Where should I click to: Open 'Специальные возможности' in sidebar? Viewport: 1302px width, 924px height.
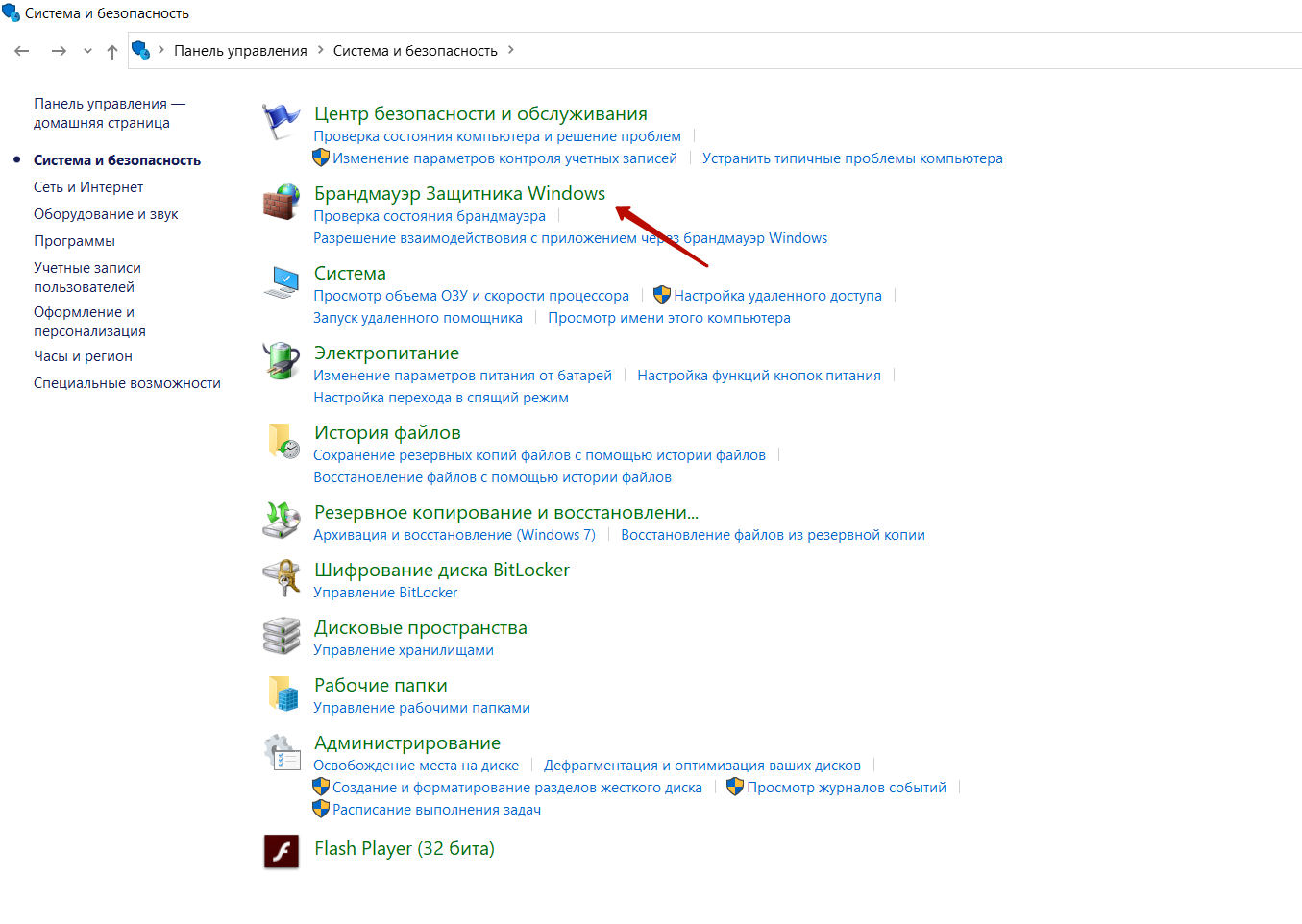[x=127, y=383]
